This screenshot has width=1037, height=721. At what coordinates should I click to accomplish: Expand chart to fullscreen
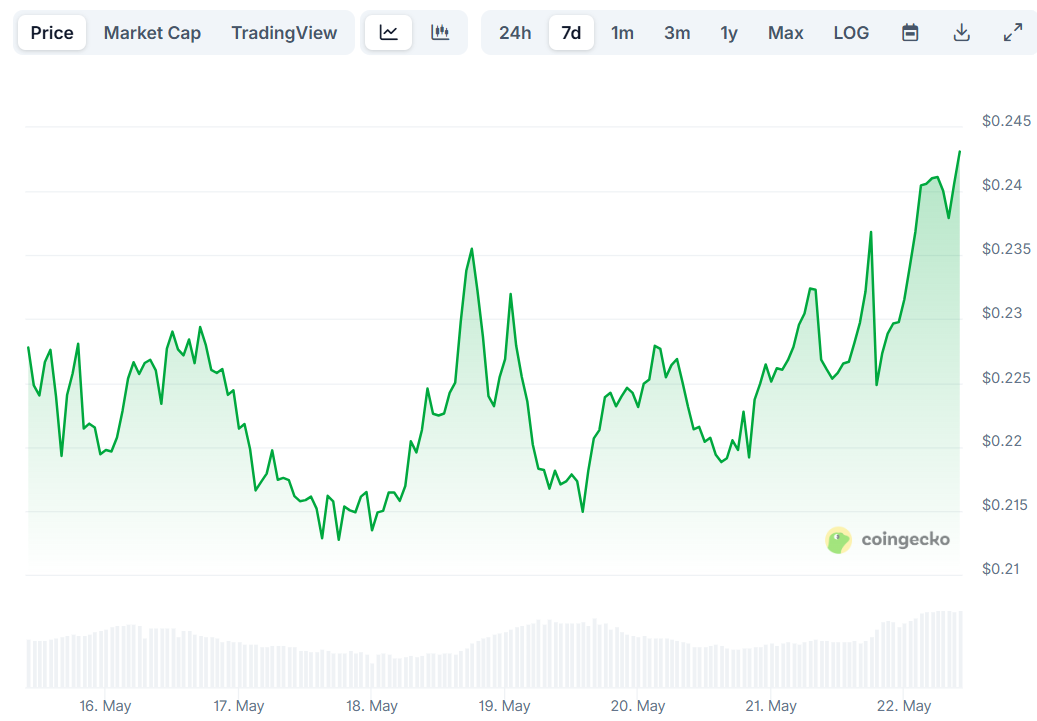coord(1012,33)
